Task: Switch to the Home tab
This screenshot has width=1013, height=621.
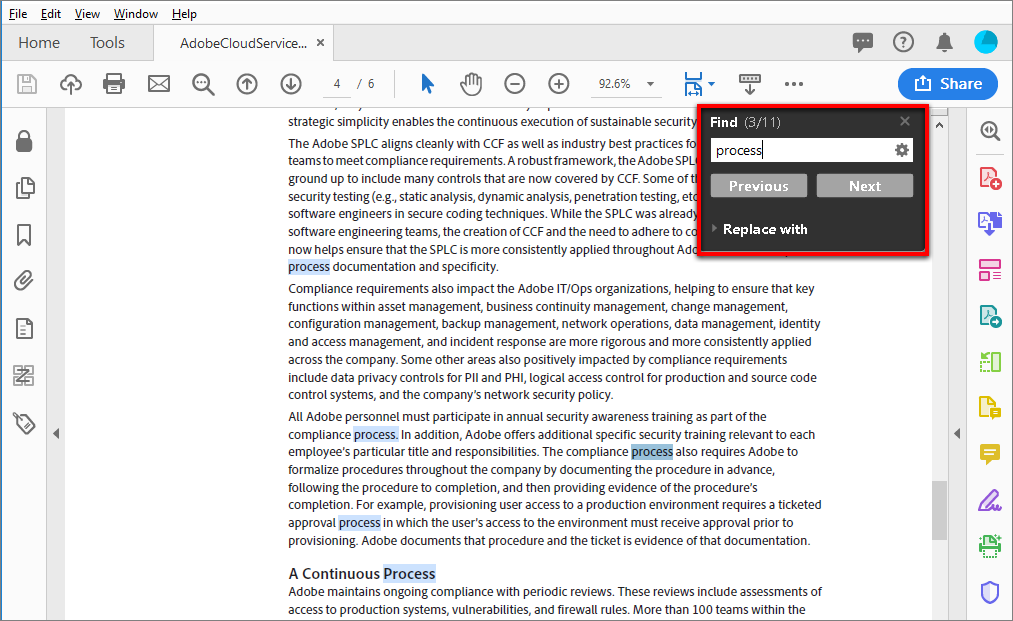Action: click(x=39, y=43)
